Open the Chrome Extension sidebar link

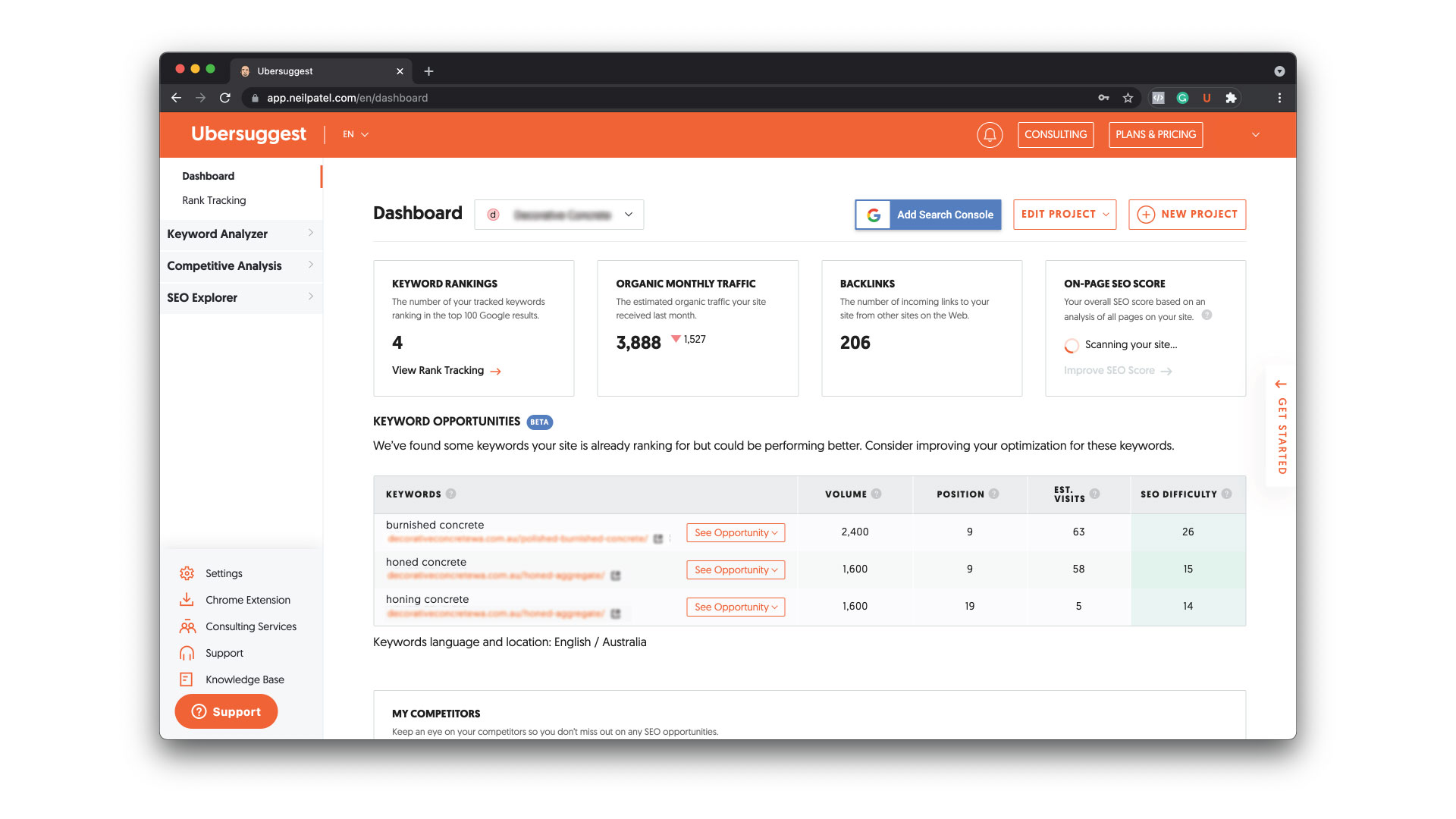(x=248, y=600)
